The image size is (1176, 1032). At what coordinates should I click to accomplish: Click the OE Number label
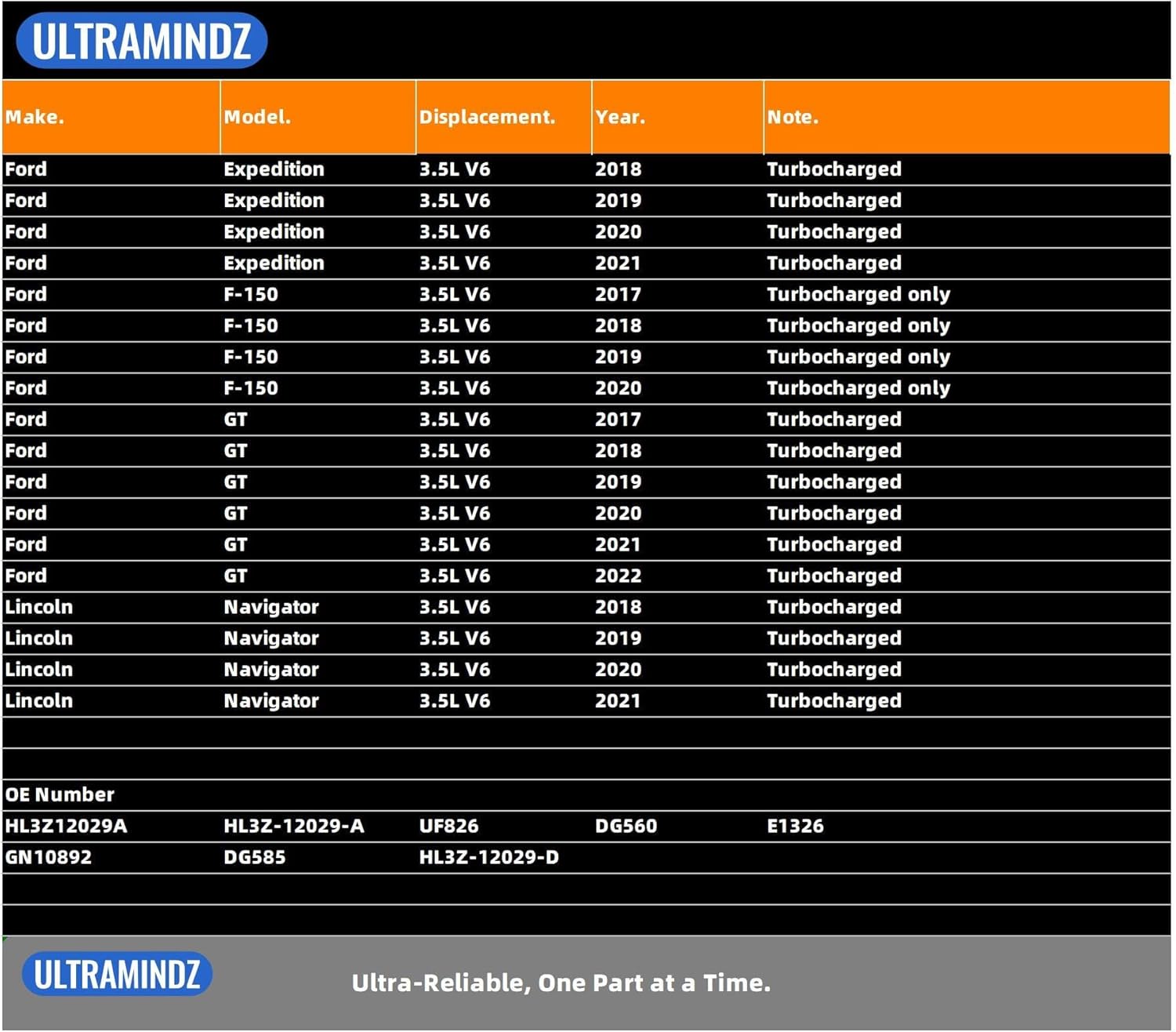tap(60, 795)
